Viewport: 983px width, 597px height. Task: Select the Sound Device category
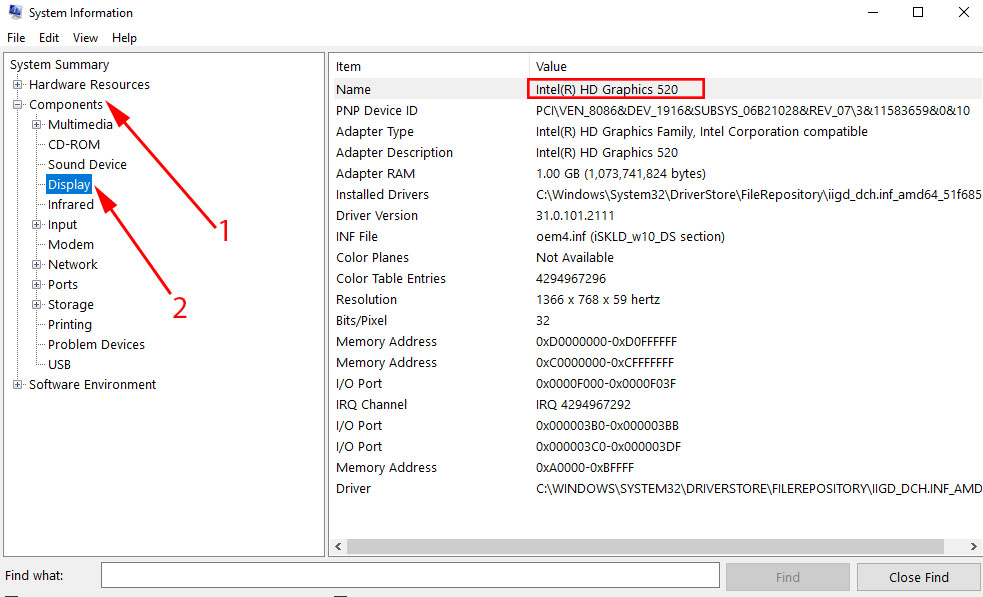tap(87, 164)
